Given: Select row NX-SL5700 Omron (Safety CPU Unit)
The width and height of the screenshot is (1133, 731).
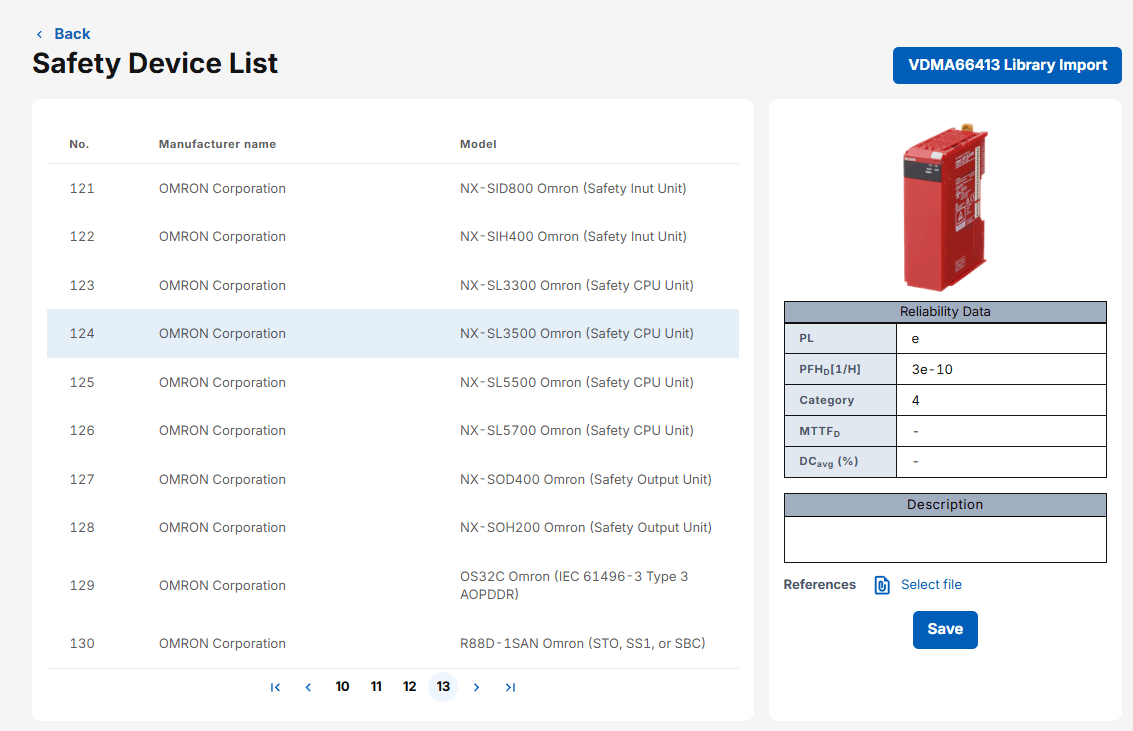Looking at the screenshot, I should 393,431.
